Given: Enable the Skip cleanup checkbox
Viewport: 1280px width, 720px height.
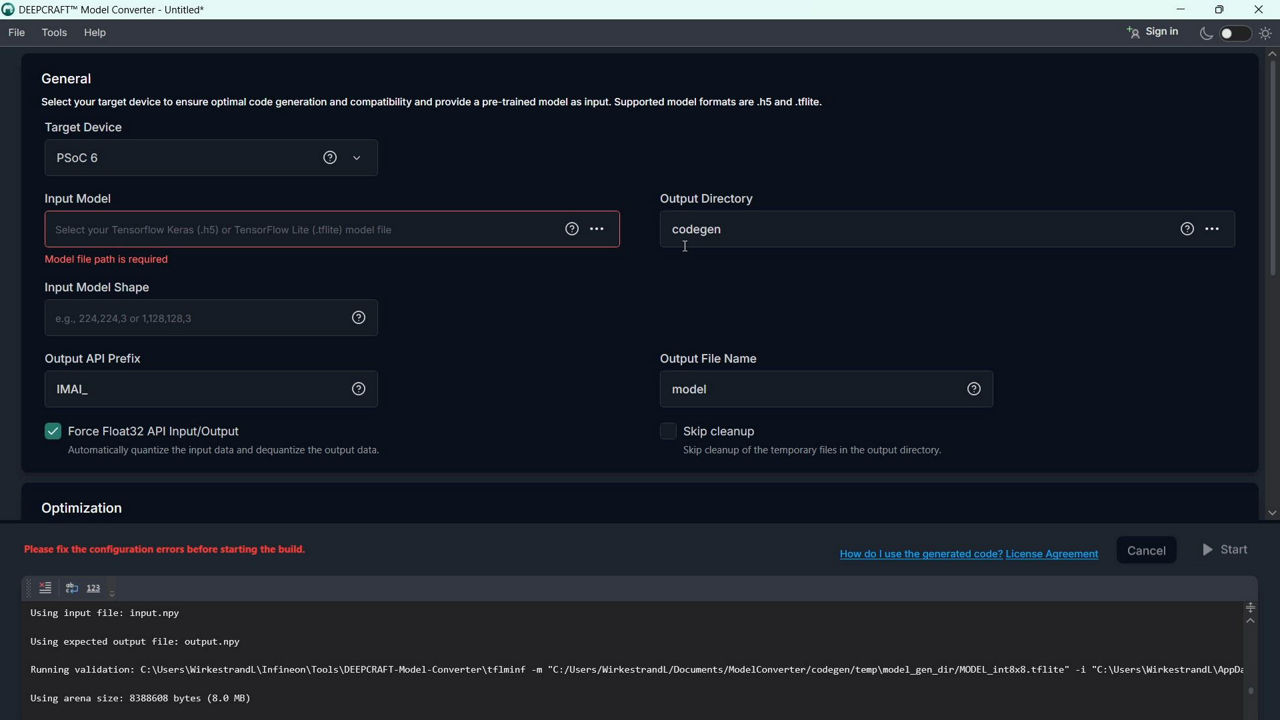Looking at the screenshot, I should 668,431.
